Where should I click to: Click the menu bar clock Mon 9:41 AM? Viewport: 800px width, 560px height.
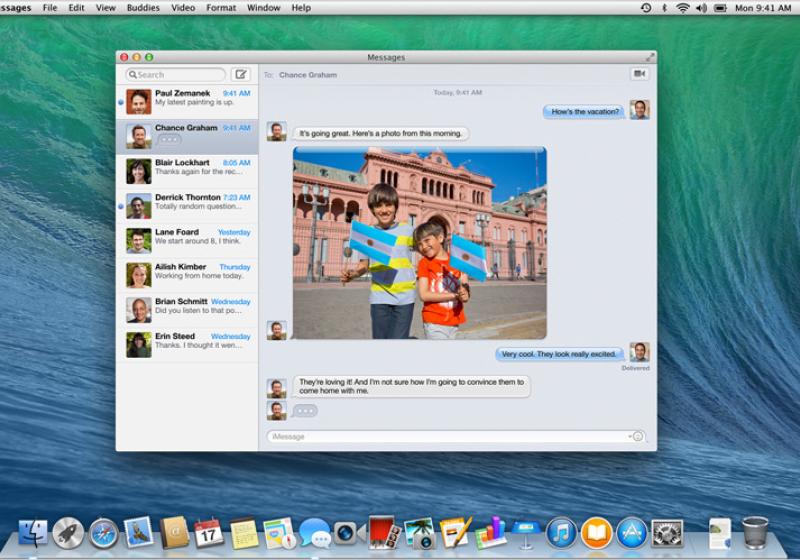763,8
